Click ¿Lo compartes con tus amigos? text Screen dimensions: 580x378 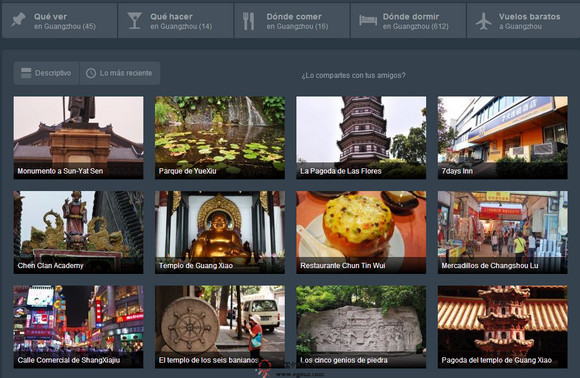coord(353,75)
